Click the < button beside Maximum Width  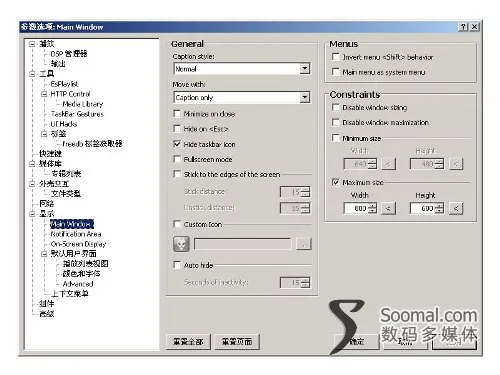click(388, 208)
